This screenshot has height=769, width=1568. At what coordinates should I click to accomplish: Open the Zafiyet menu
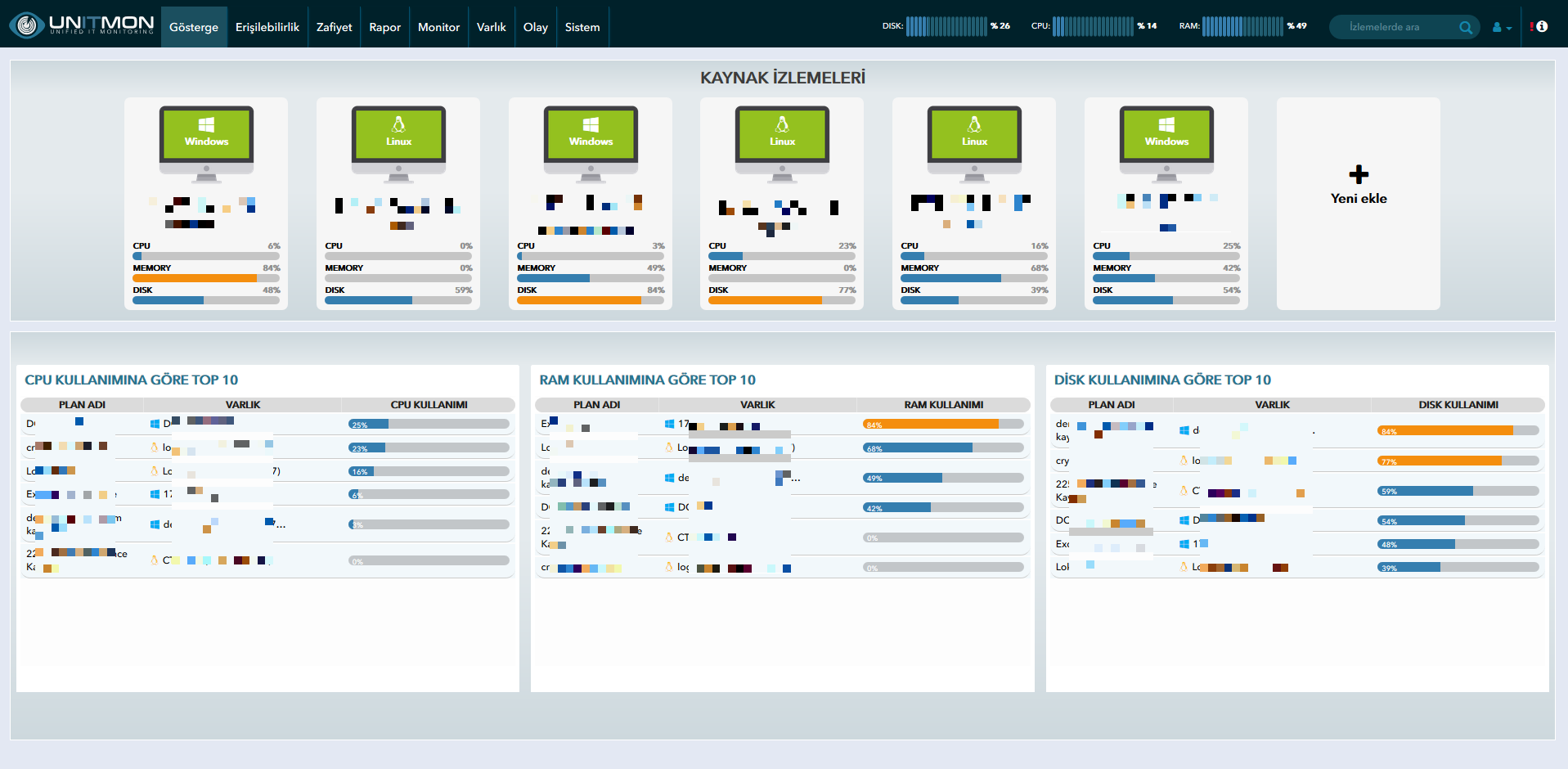(x=335, y=27)
